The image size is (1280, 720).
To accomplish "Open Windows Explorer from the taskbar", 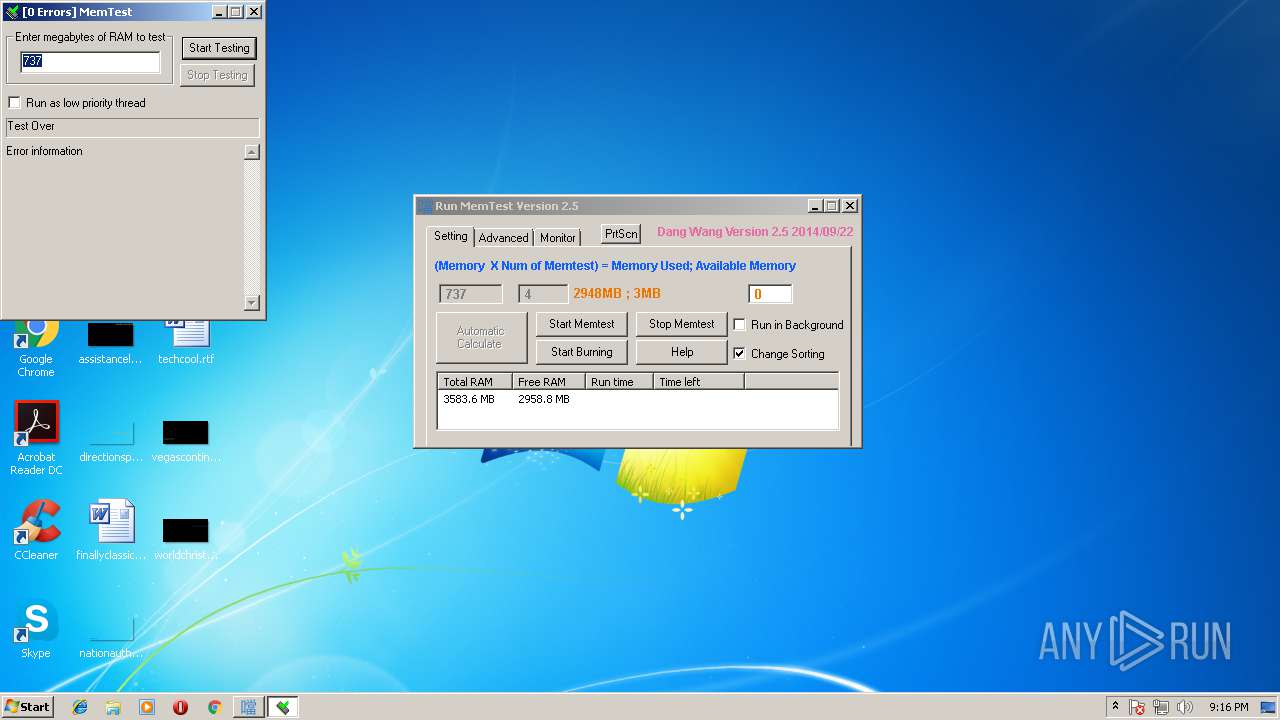I will pyautogui.click(x=113, y=707).
